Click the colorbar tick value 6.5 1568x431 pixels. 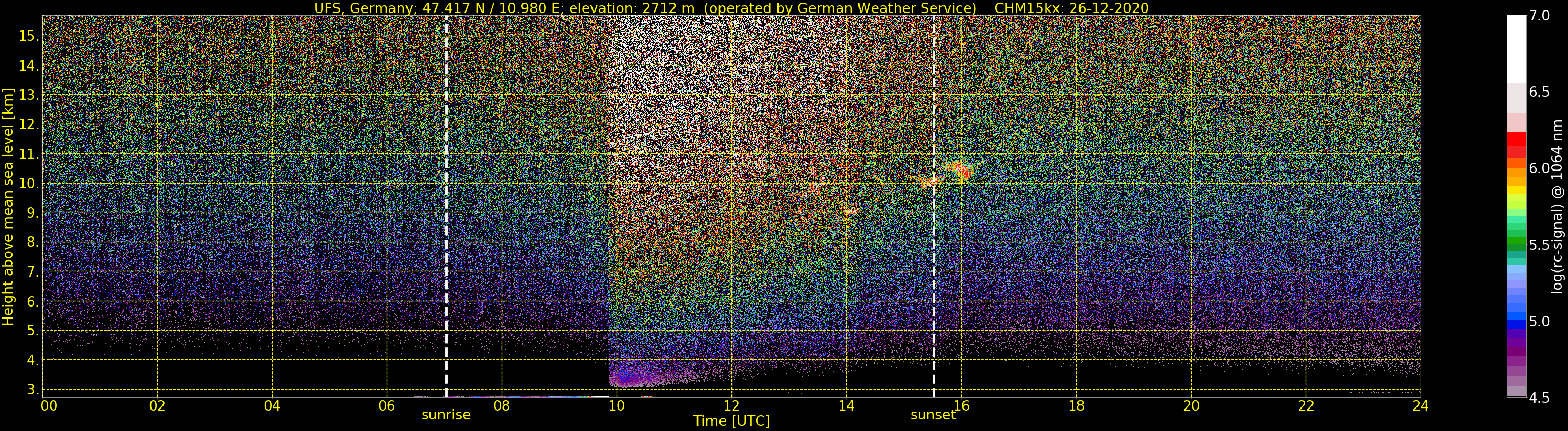coord(1539,92)
